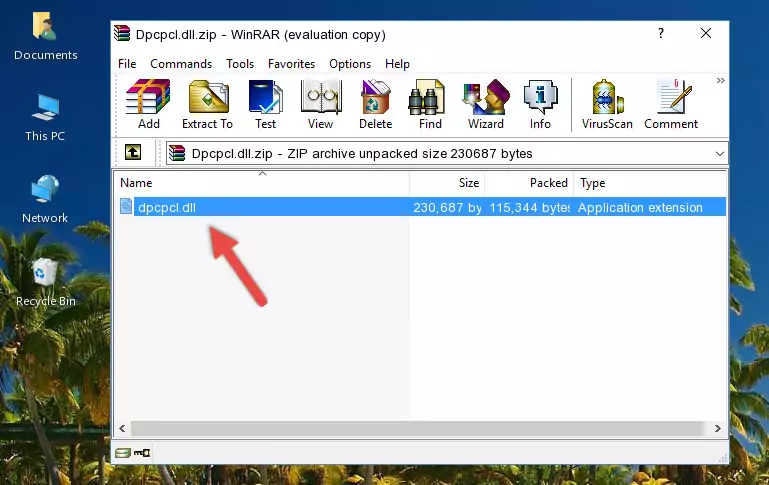Show archive Info
This screenshot has height=485, width=769.
pyautogui.click(x=540, y=104)
